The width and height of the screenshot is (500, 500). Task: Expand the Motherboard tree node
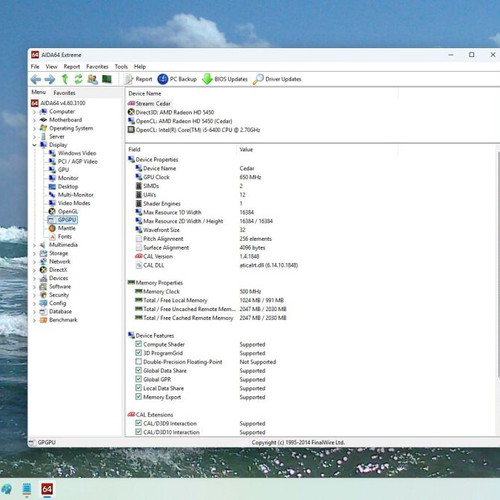click(x=34, y=120)
